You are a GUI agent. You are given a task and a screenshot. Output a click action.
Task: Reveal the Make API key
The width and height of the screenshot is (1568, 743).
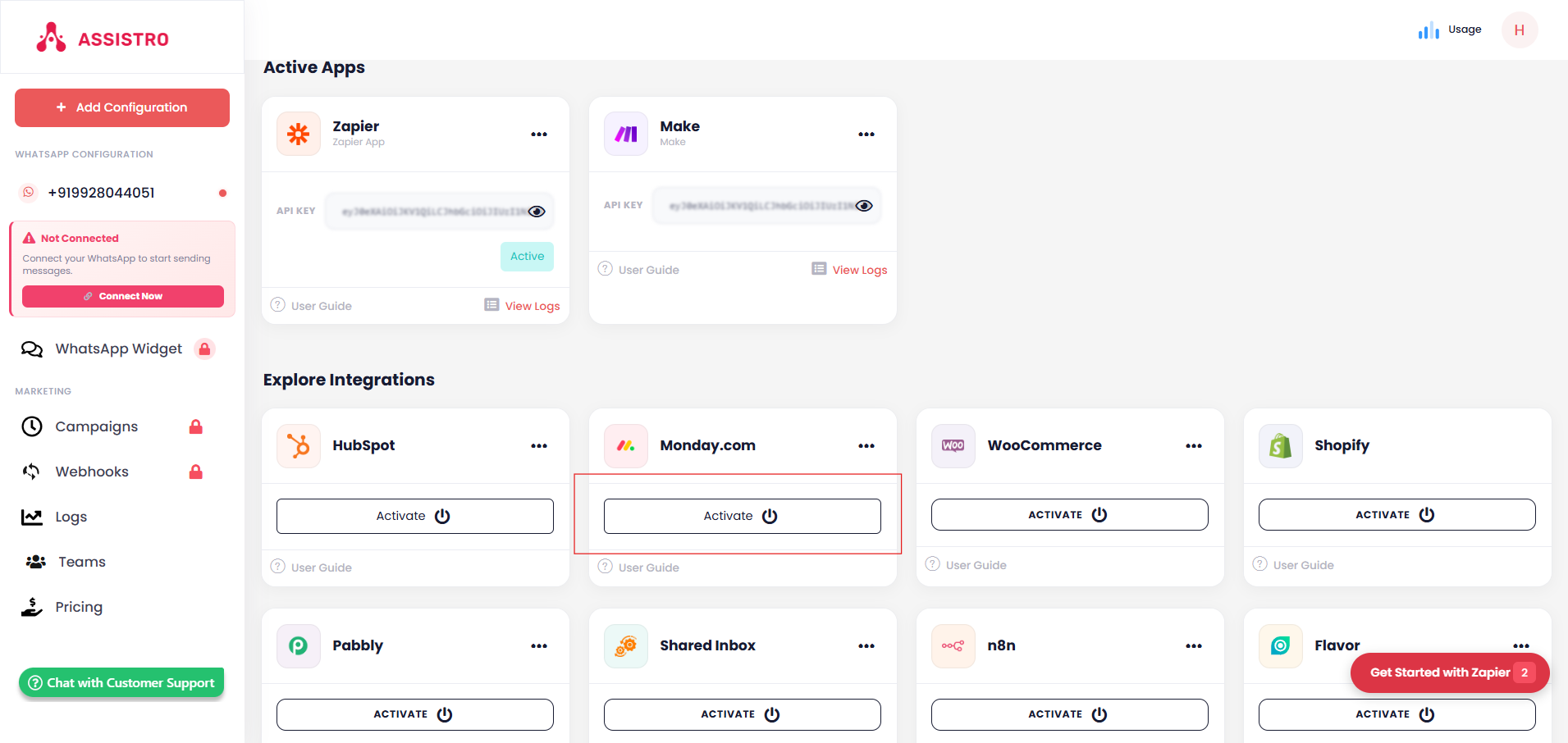point(864,206)
